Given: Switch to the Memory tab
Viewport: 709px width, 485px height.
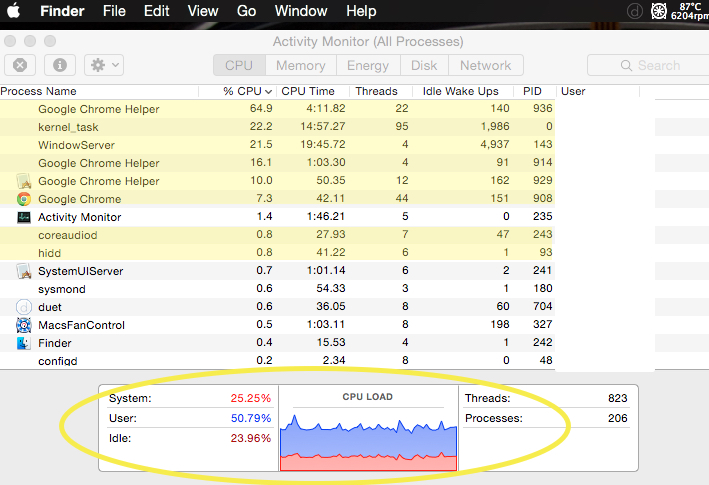Looking at the screenshot, I should coord(301,66).
